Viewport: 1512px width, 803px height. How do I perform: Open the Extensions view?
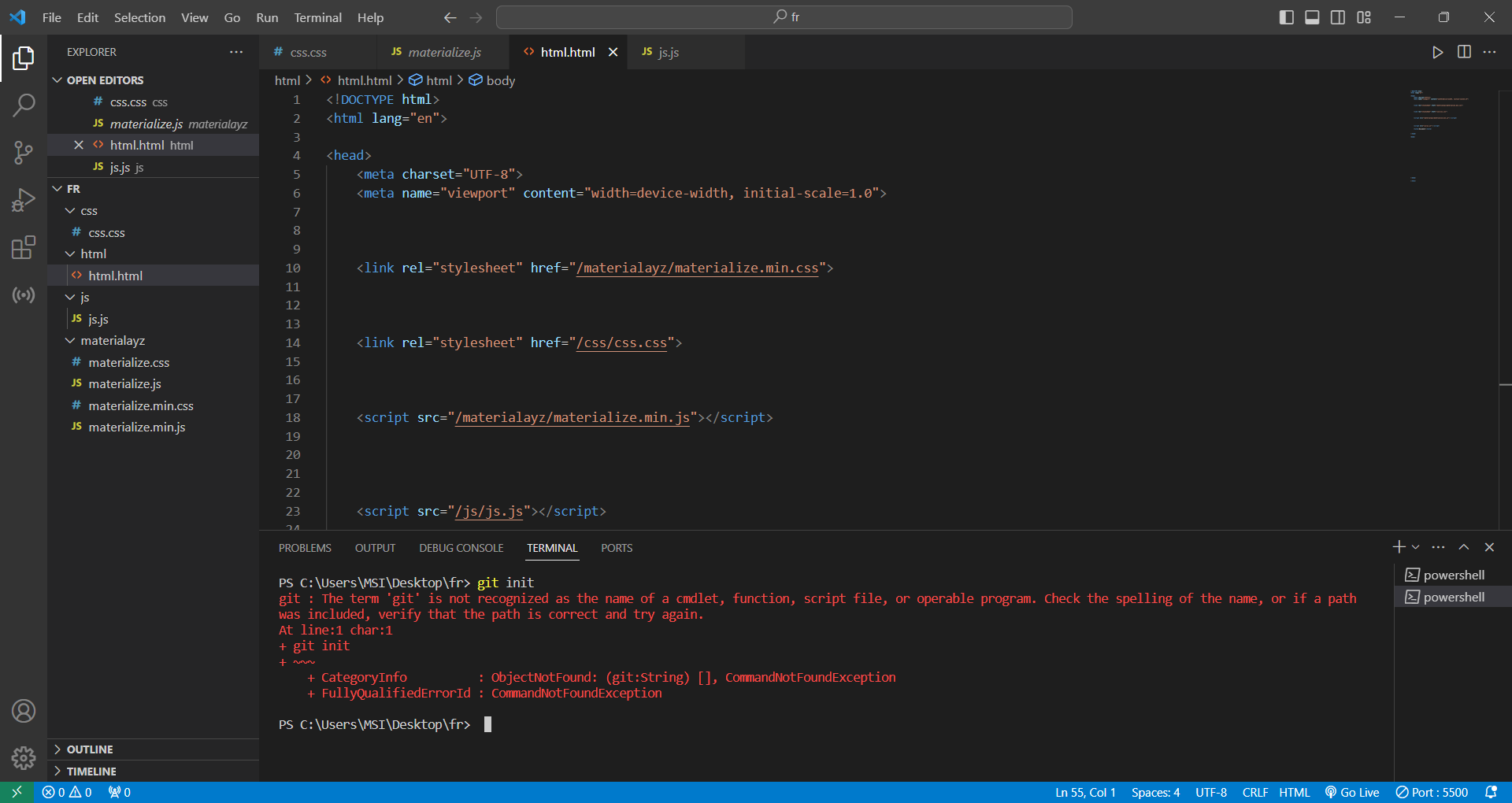pos(24,247)
